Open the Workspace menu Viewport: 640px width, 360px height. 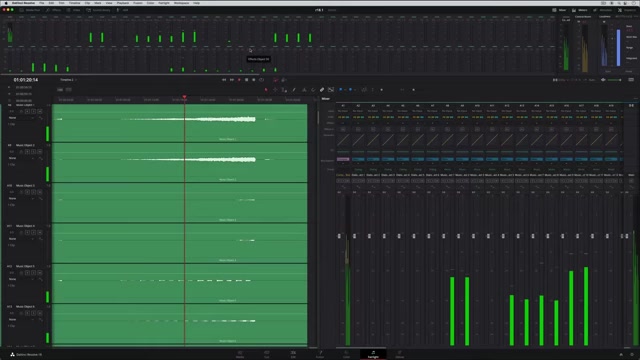(182, 3)
